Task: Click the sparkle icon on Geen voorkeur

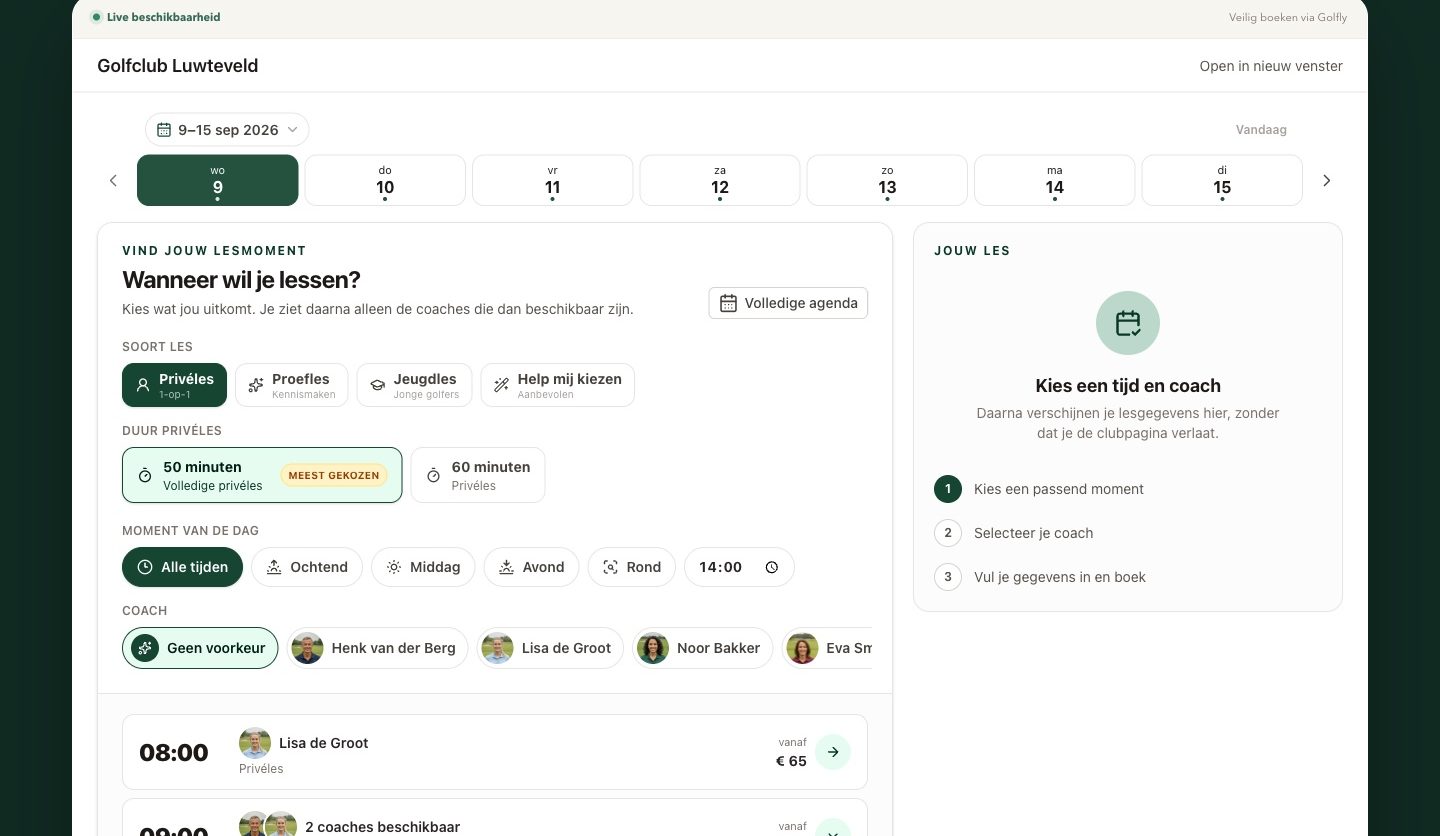Action: tap(145, 648)
